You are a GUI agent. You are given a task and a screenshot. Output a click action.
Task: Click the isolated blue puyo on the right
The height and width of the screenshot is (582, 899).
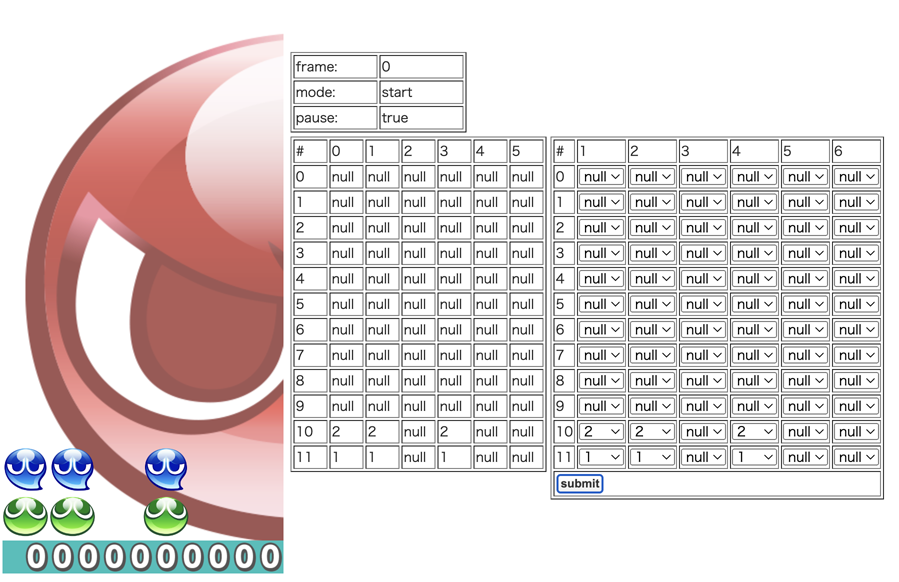166,468
